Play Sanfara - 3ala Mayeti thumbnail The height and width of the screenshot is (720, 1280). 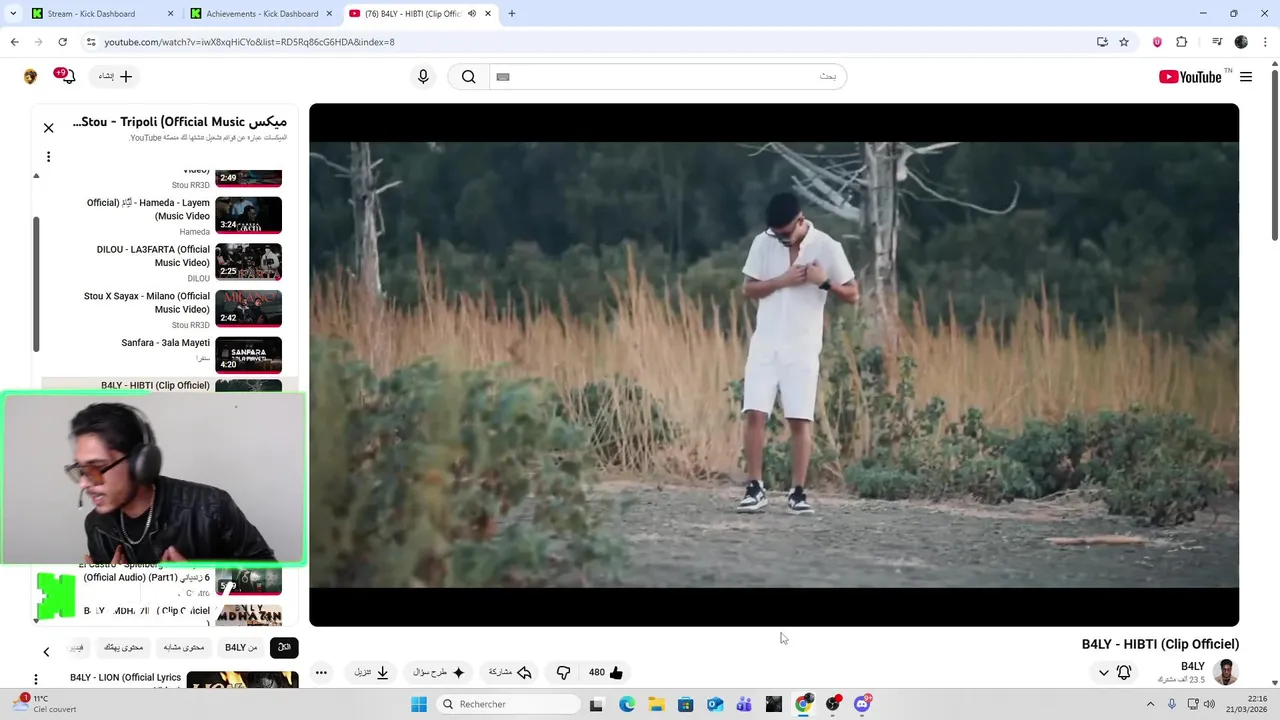point(249,355)
